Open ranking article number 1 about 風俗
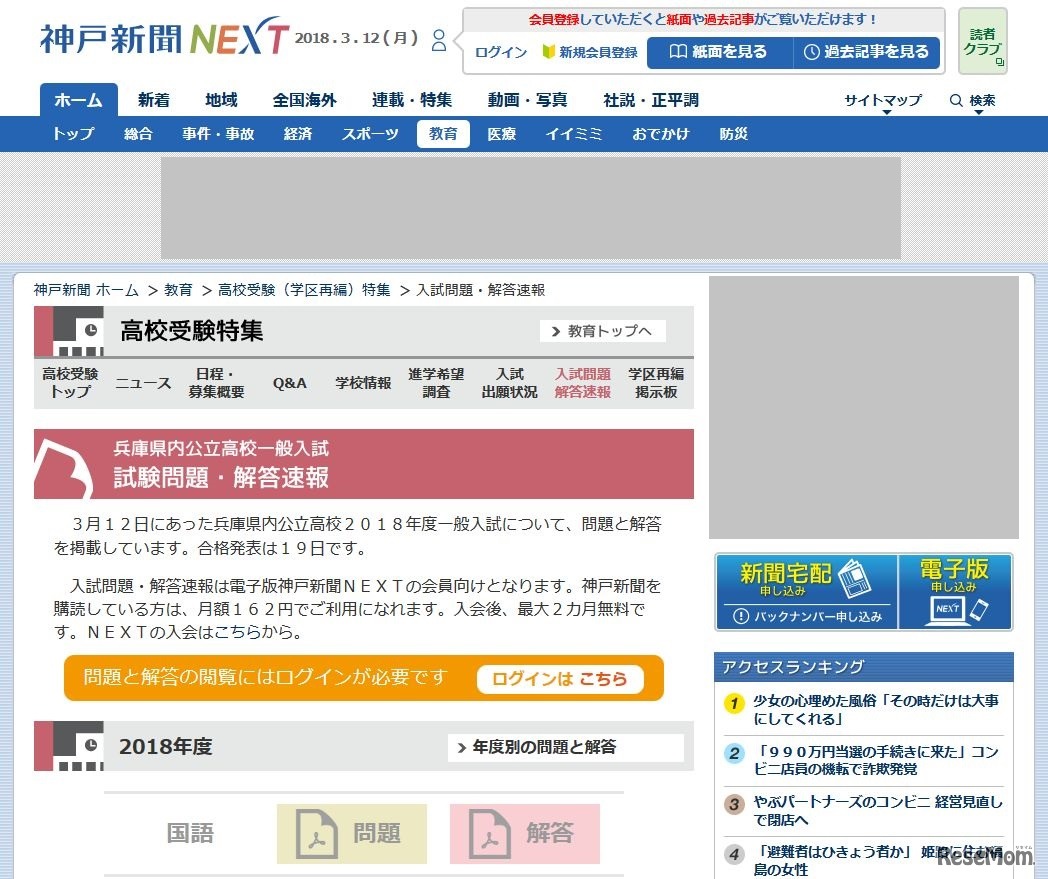1048x879 pixels. (877, 711)
